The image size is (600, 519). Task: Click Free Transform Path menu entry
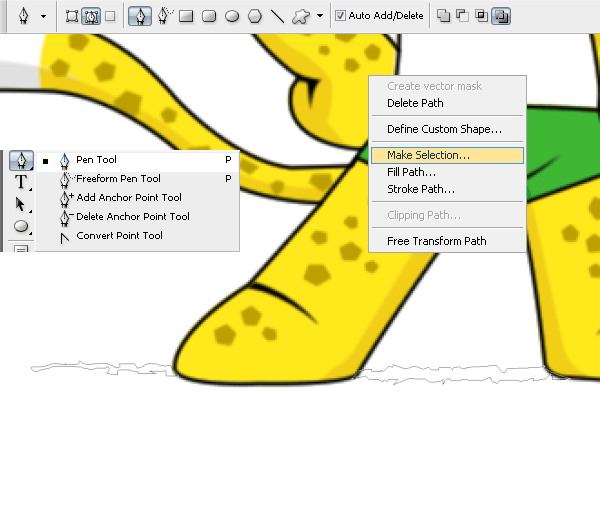pyautogui.click(x=436, y=241)
